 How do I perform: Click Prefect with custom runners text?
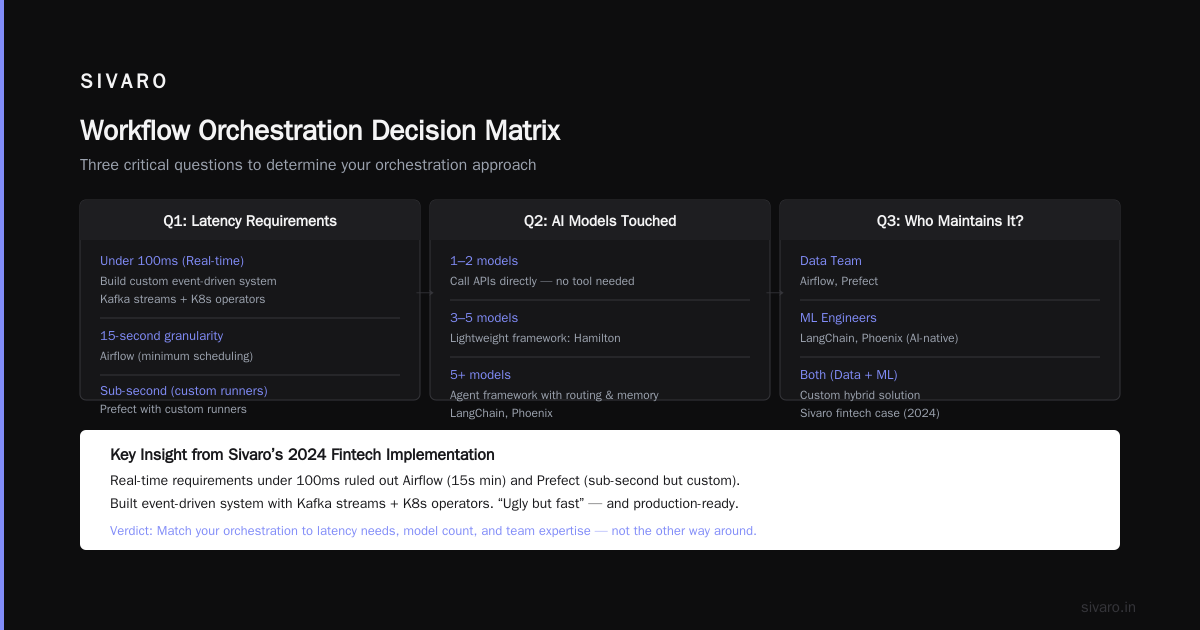tap(173, 409)
